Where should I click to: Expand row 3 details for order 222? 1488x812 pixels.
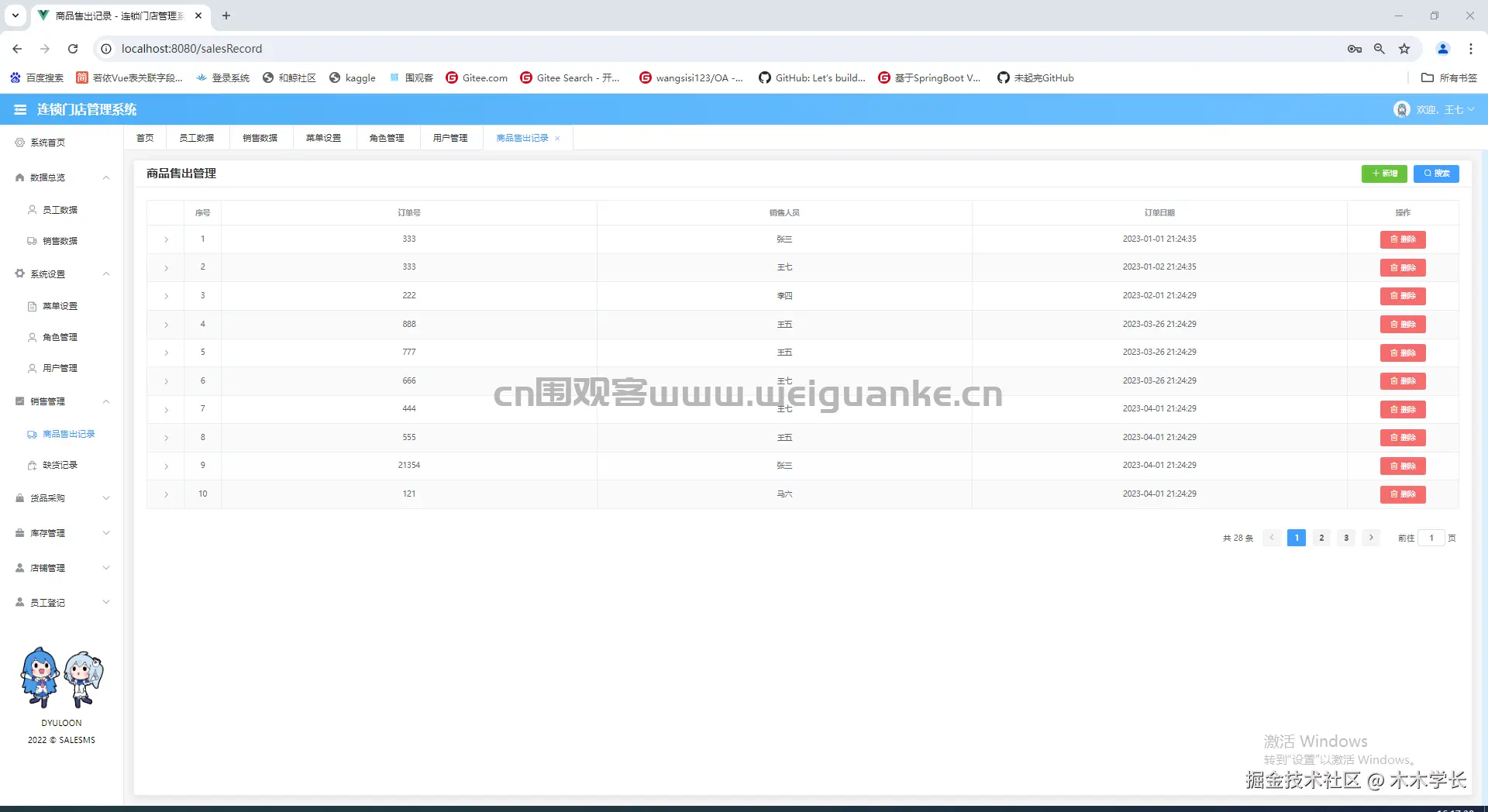point(166,296)
